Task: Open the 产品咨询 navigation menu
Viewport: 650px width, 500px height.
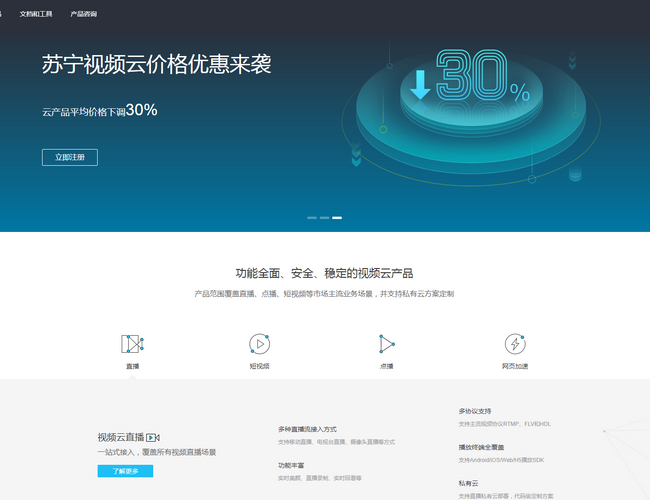Action: [x=84, y=15]
